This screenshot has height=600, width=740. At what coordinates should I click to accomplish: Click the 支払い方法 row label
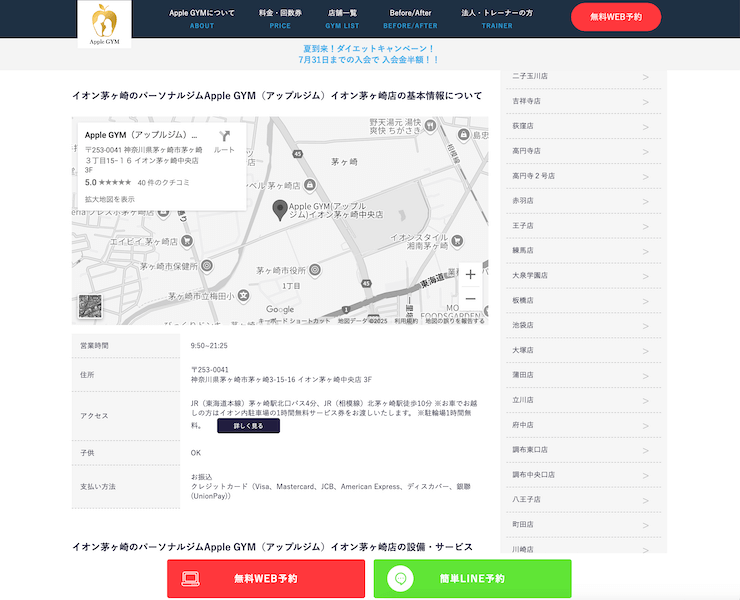tap(98, 487)
